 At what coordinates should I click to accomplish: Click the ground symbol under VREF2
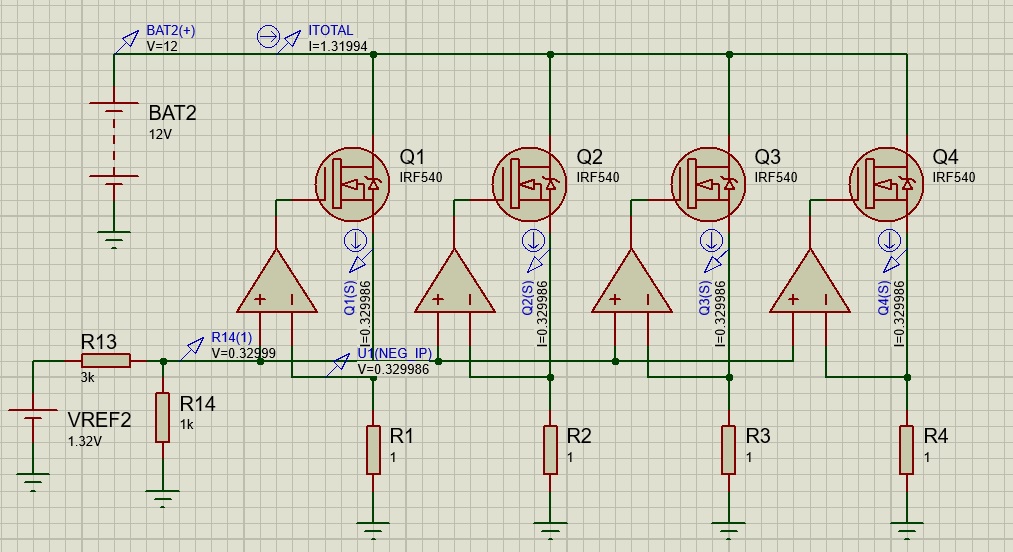[x=33, y=482]
